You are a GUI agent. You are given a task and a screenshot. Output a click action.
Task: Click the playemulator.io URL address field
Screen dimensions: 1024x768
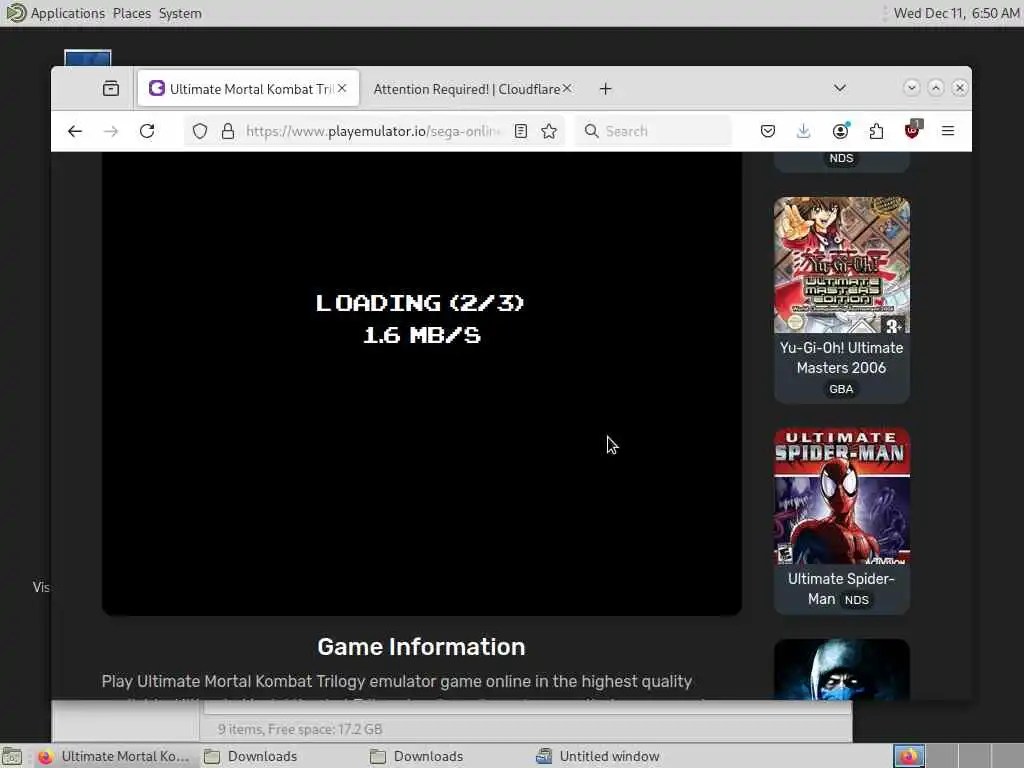372,131
